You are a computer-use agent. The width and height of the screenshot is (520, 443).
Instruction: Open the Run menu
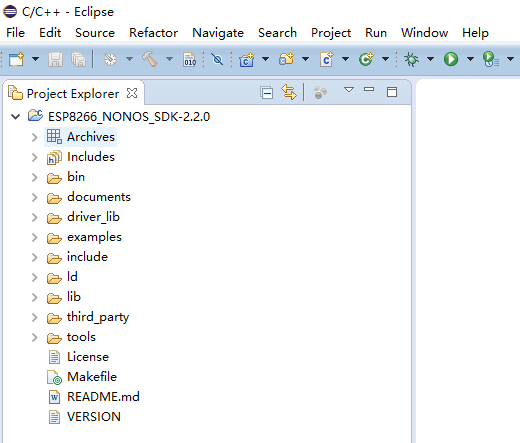click(376, 33)
